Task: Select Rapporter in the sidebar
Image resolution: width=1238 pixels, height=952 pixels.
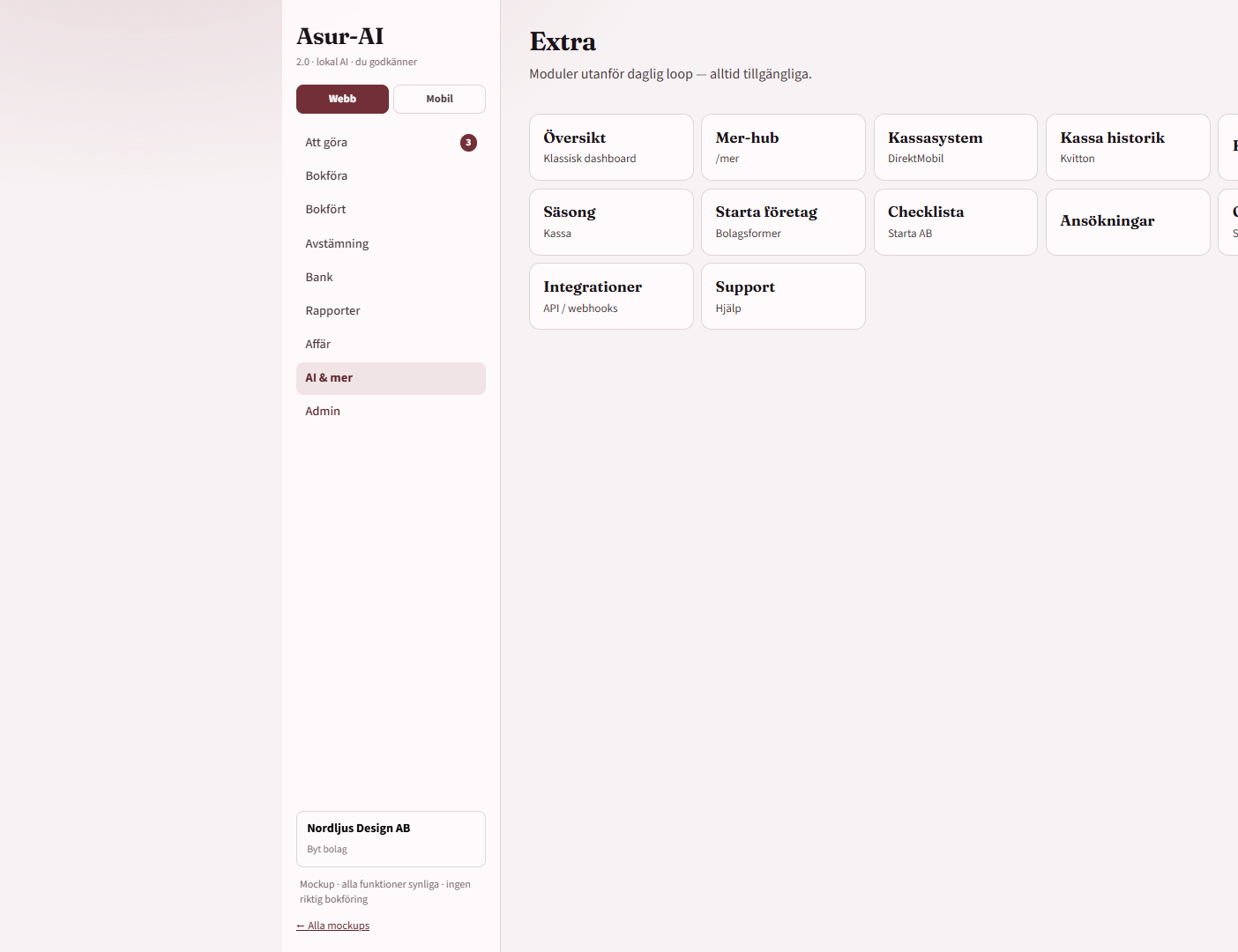Action: 391,310
